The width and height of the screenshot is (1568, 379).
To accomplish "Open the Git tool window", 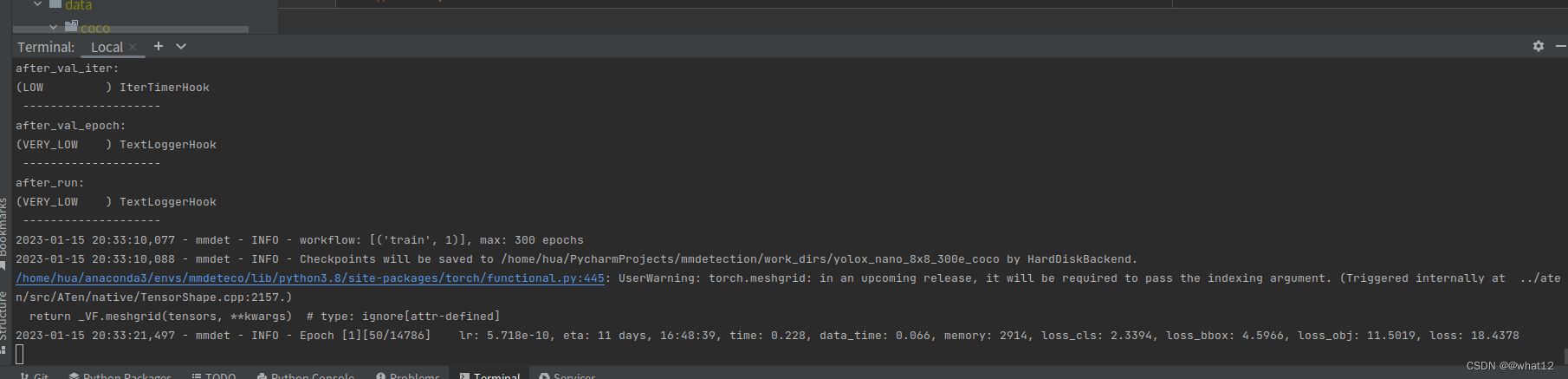I will (x=34, y=376).
